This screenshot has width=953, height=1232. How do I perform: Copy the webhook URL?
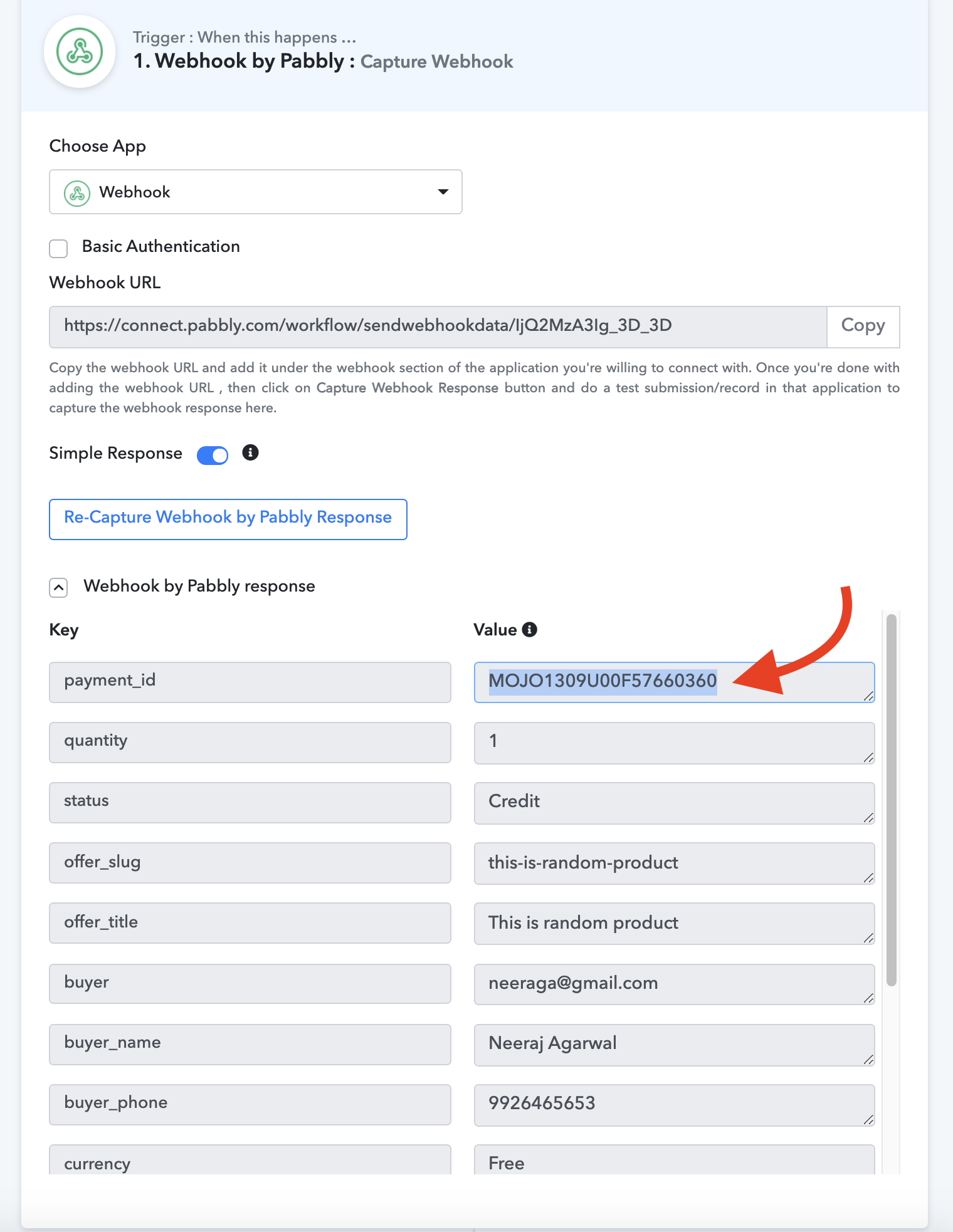tap(863, 326)
